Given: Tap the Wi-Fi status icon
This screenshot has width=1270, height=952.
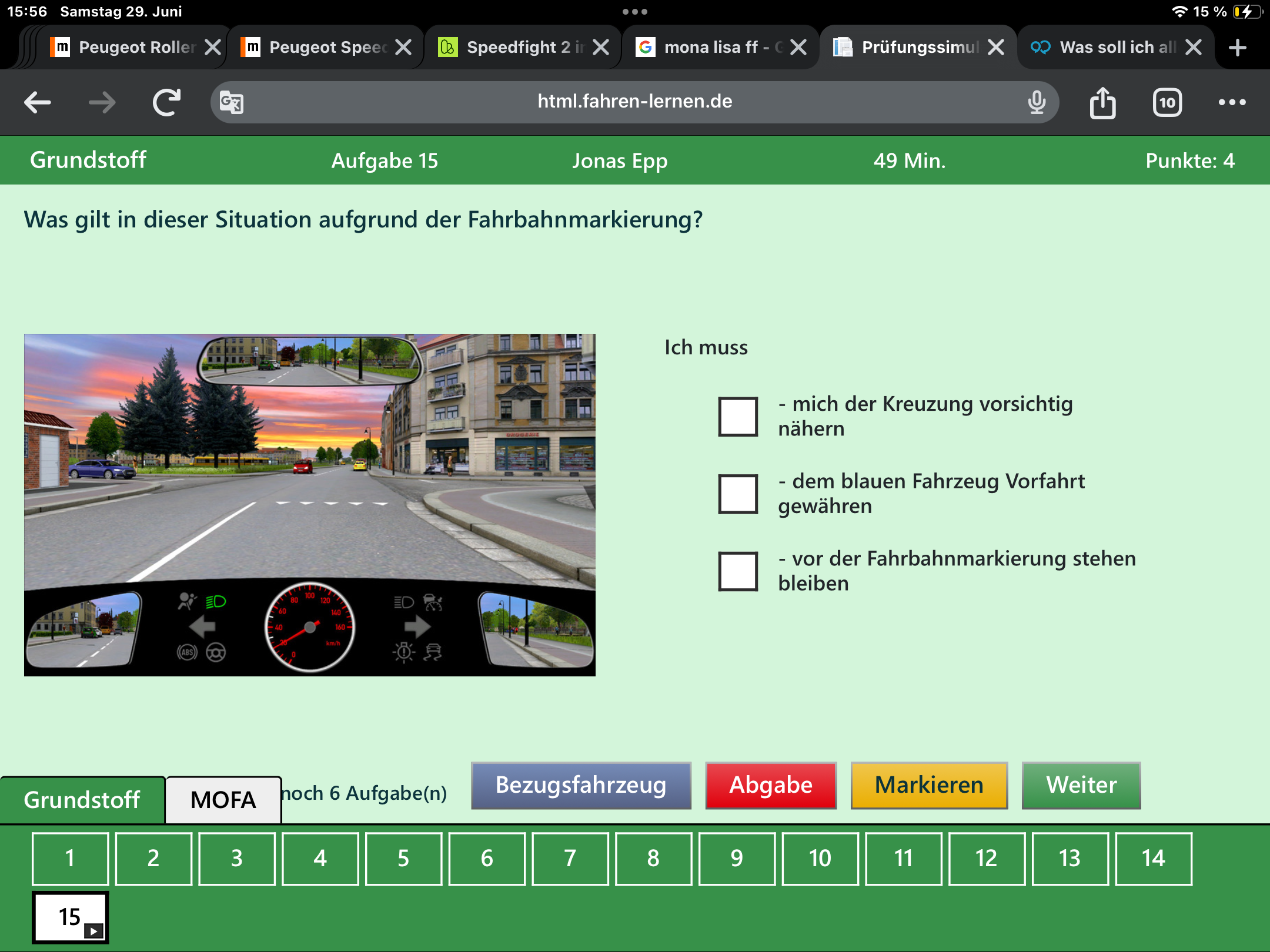Looking at the screenshot, I should (x=1179, y=12).
